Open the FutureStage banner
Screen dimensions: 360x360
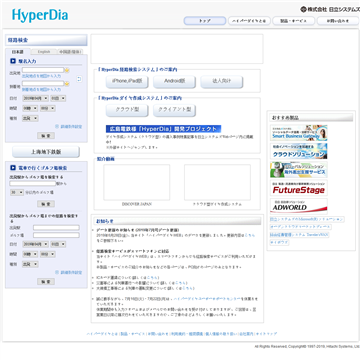[x=299, y=188]
